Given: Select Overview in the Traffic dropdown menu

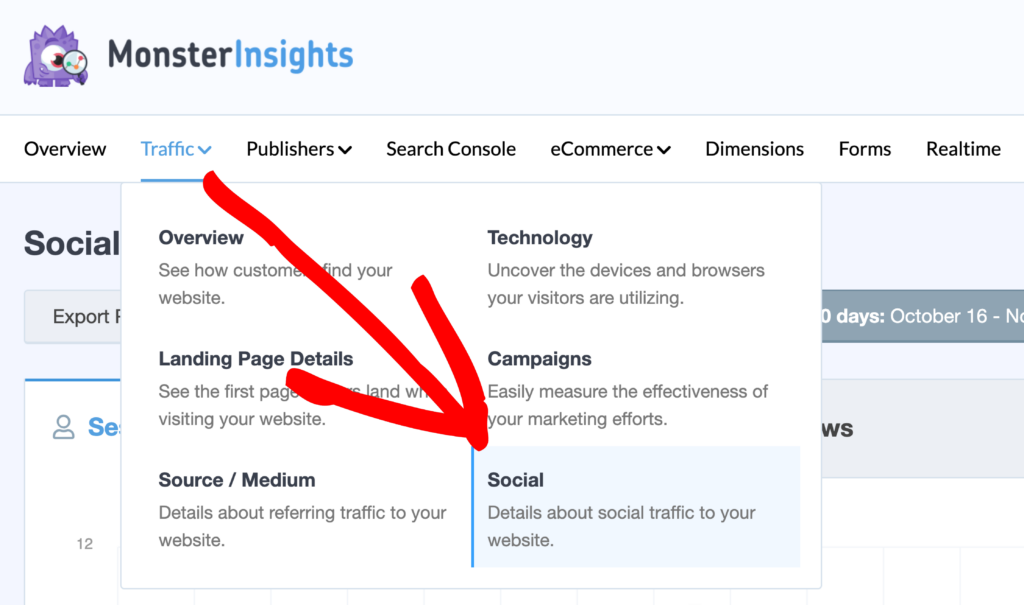Looking at the screenshot, I should 201,238.
